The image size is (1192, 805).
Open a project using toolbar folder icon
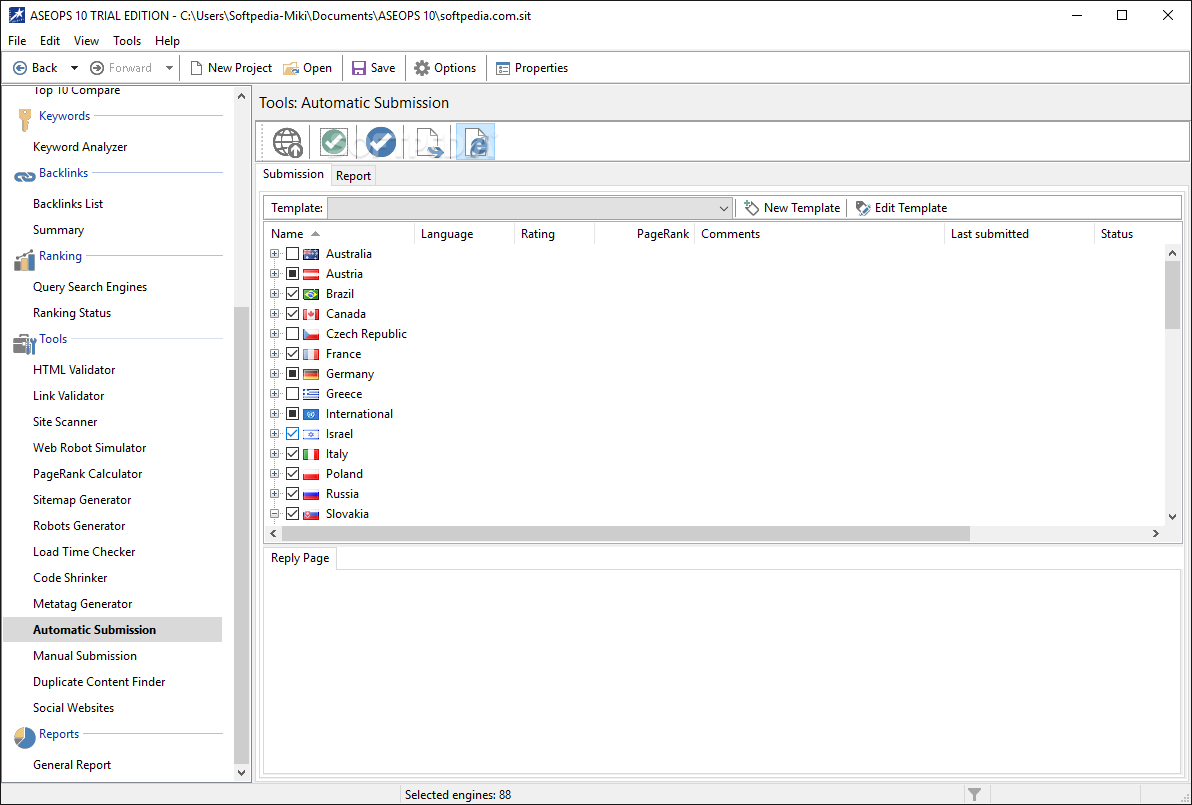click(x=308, y=68)
